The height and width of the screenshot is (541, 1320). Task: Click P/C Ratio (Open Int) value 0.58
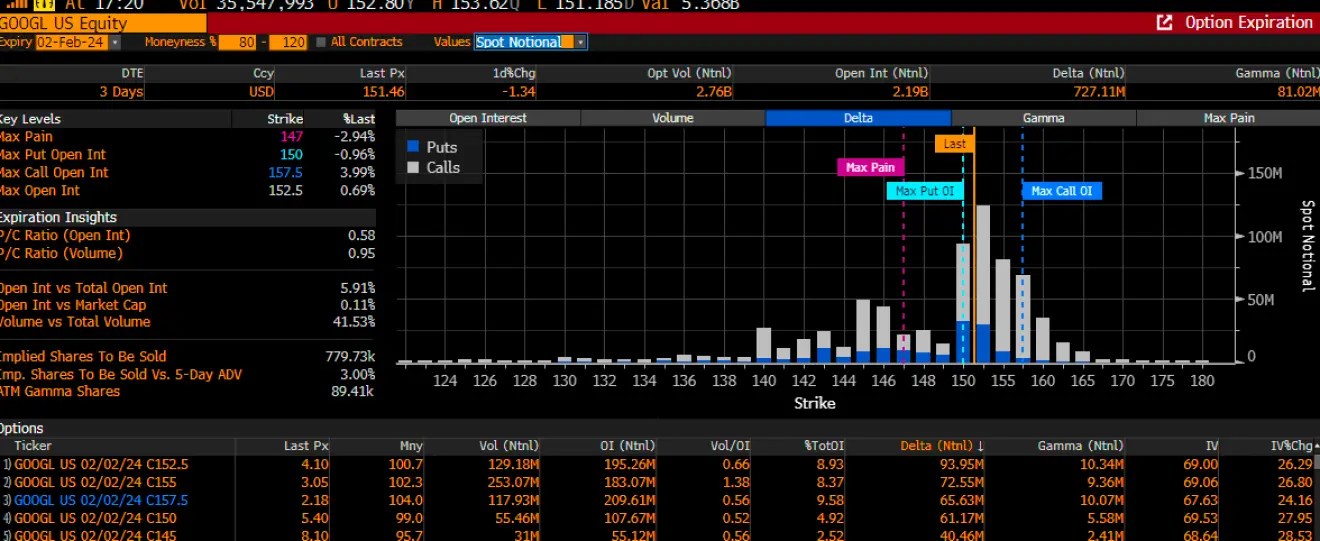[x=359, y=235]
